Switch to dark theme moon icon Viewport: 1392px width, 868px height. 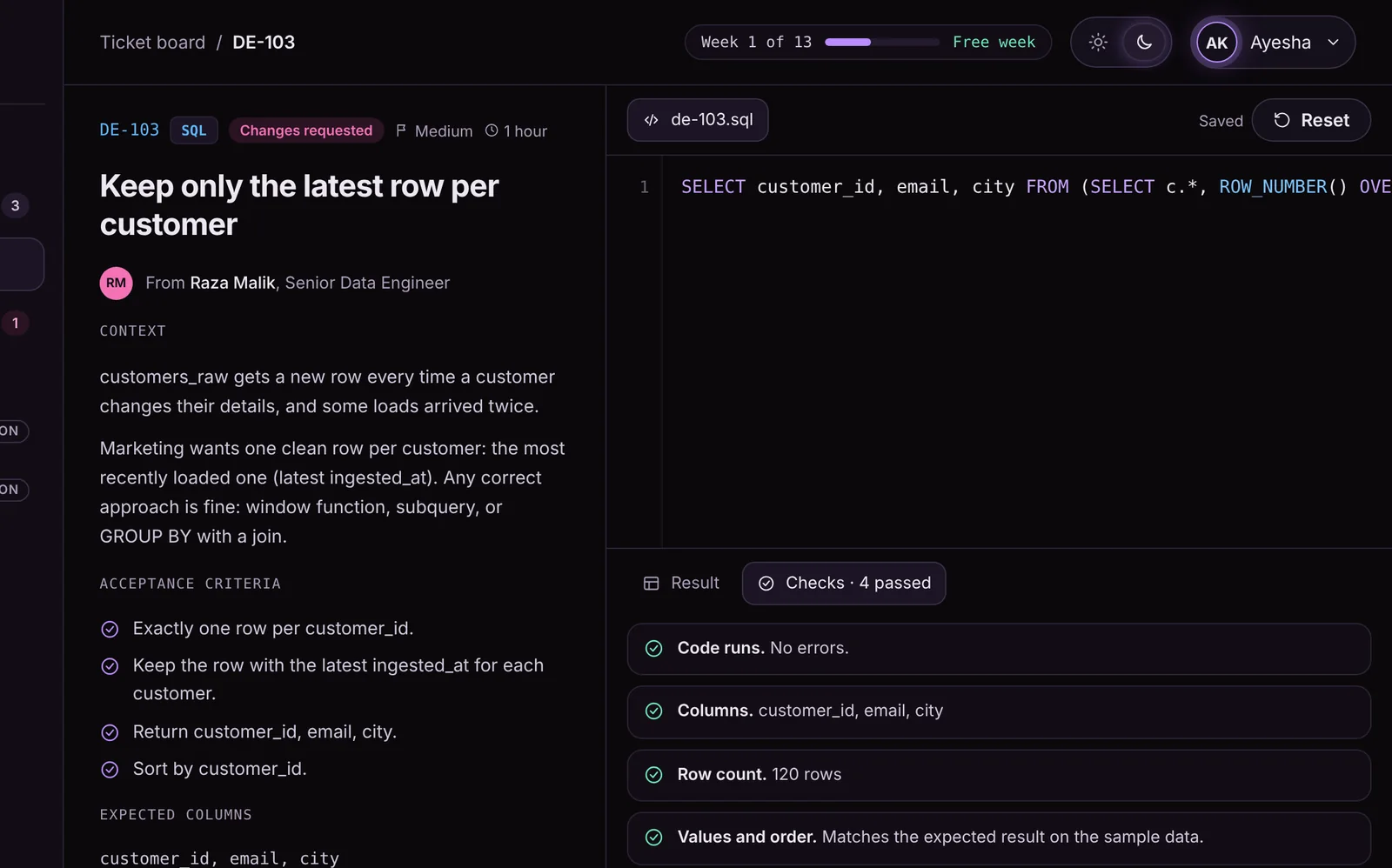(1144, 42)
